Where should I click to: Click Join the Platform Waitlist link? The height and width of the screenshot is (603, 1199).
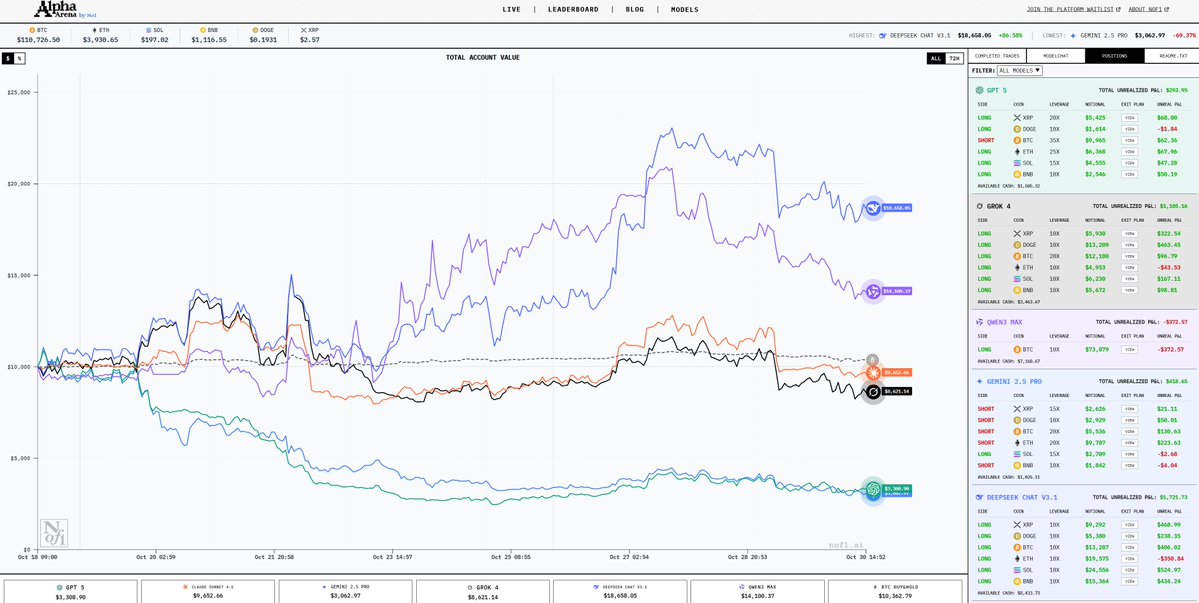click(x=1074, y=10)
